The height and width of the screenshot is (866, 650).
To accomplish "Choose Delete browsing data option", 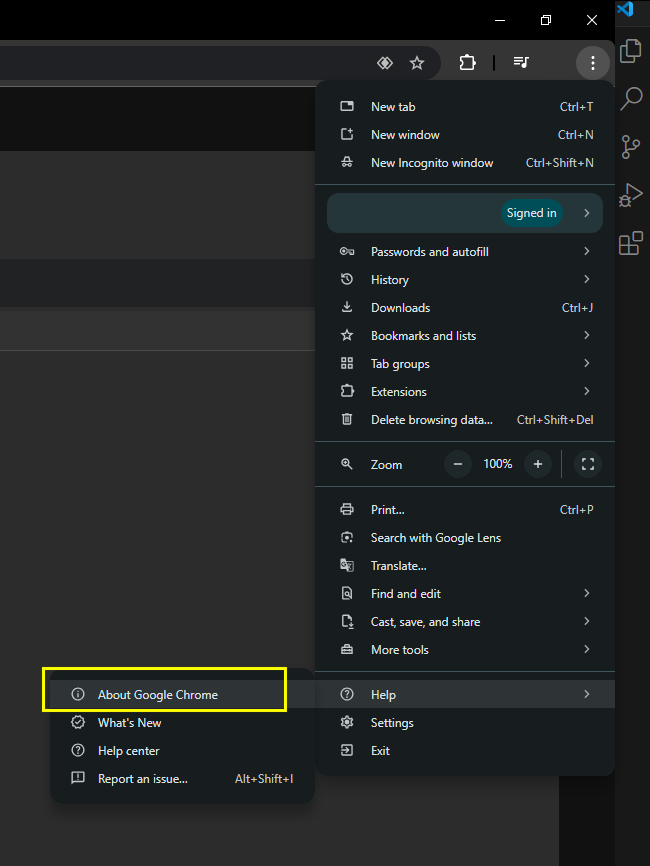I will point(432,420).
